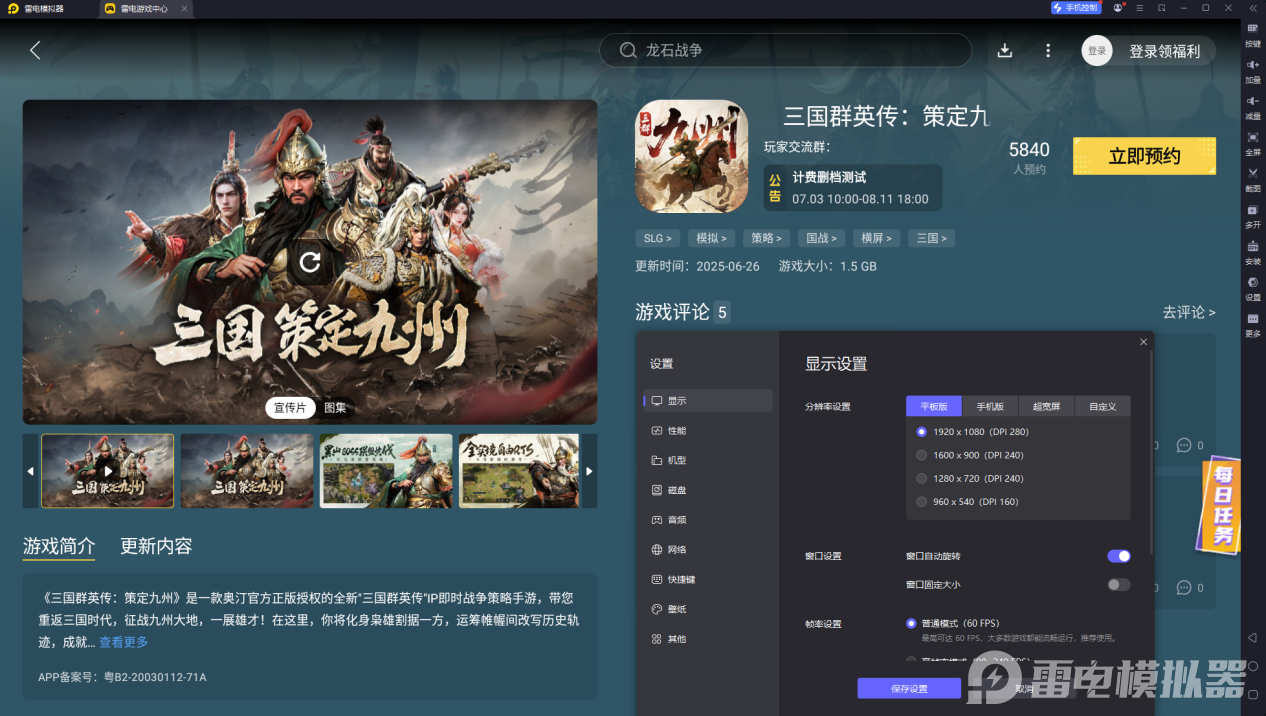Viewport: 1266px width, 716px height.
Task: Open 其他 settings category
Action: pos(708,638)
